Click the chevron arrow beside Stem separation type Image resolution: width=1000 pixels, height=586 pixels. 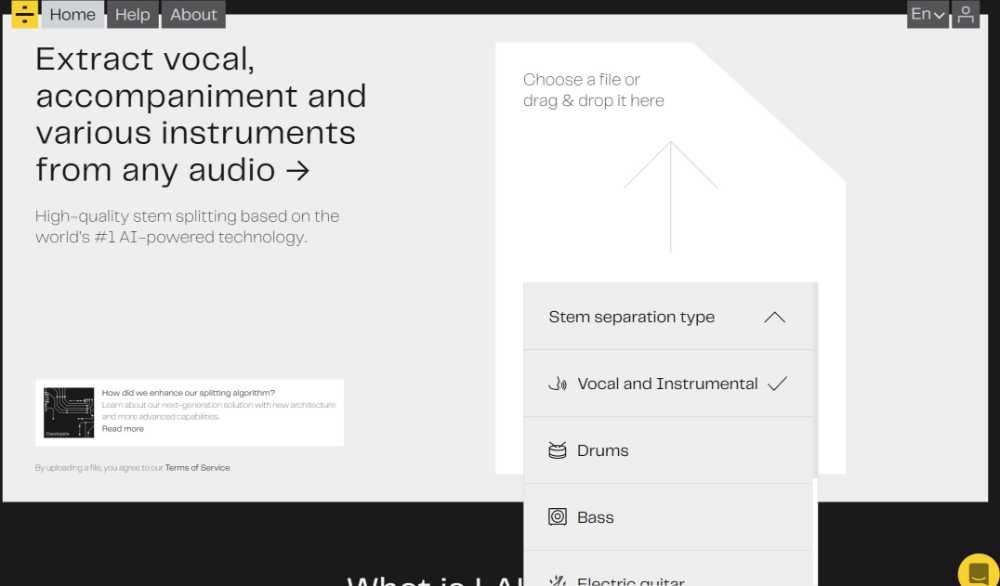coord(774,317)
